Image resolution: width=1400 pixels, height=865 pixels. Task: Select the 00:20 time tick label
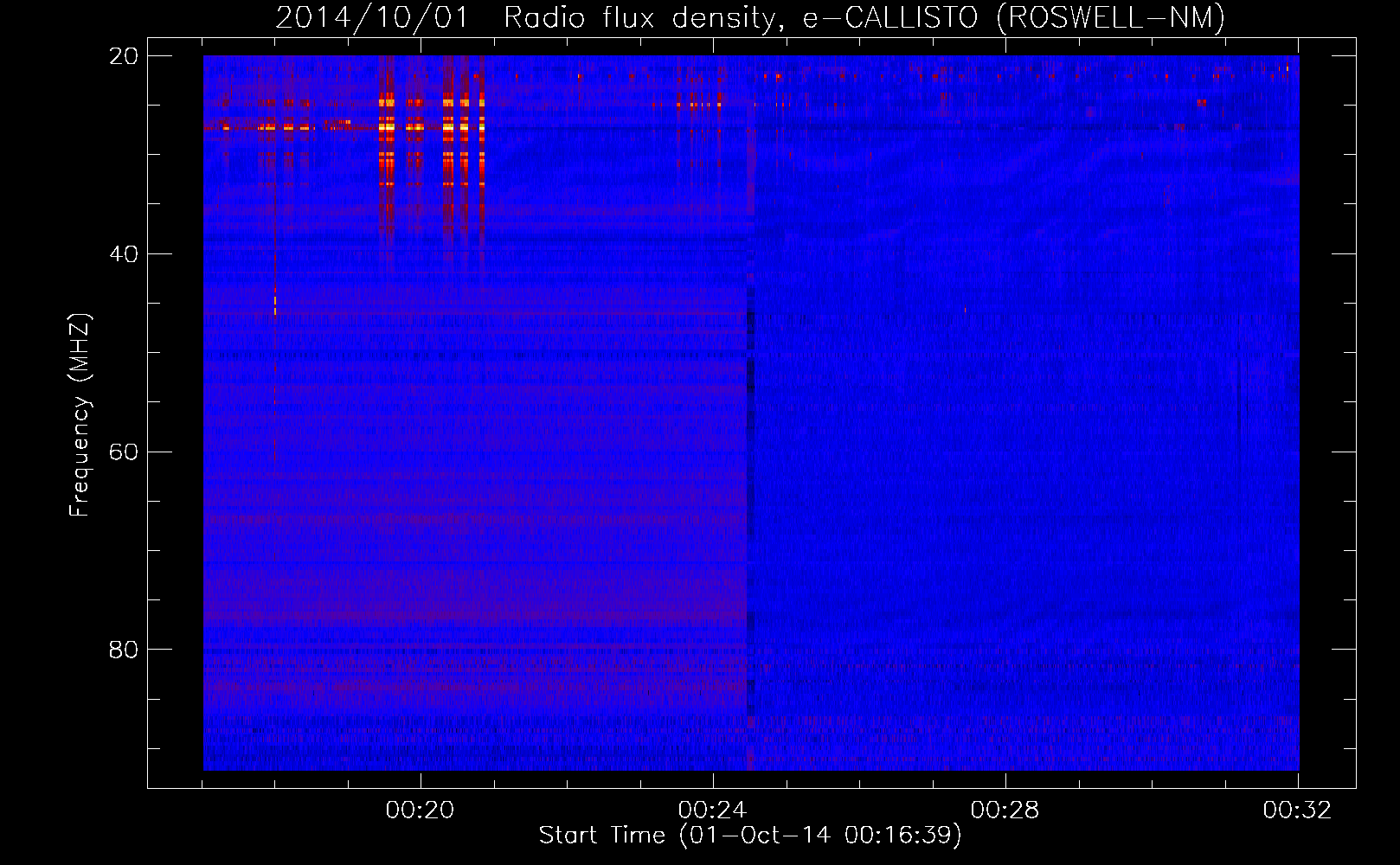coord(421,811)
